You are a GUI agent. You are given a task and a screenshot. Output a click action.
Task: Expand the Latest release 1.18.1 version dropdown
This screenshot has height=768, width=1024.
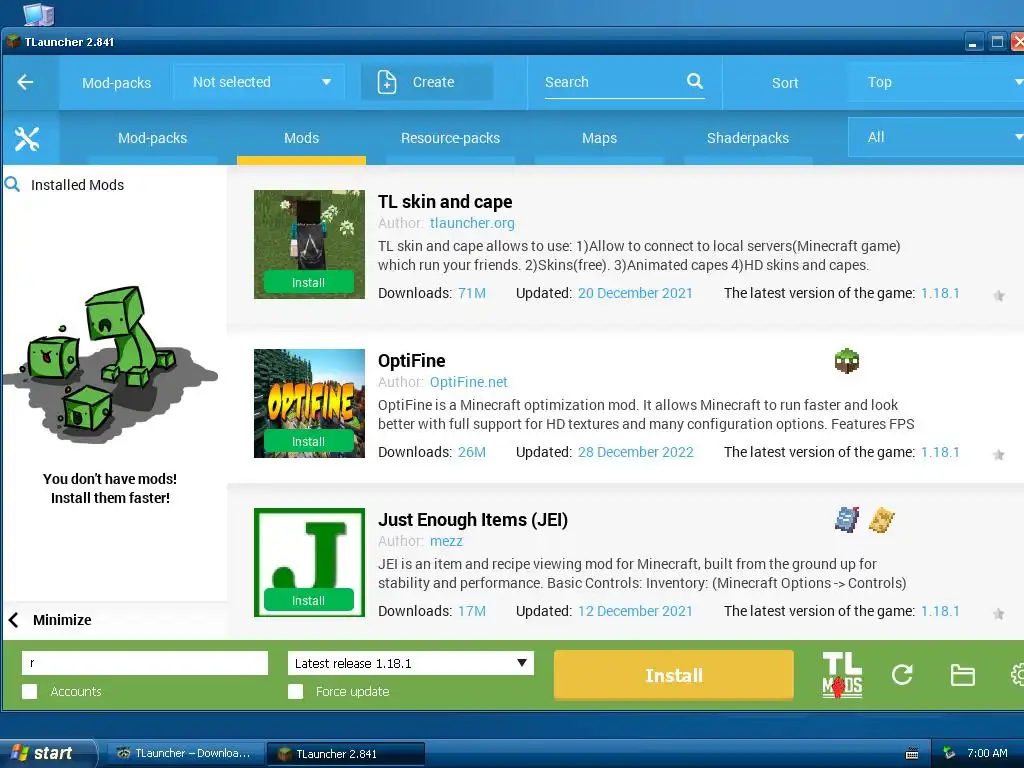pyautogui.click(x=411, y=664)
